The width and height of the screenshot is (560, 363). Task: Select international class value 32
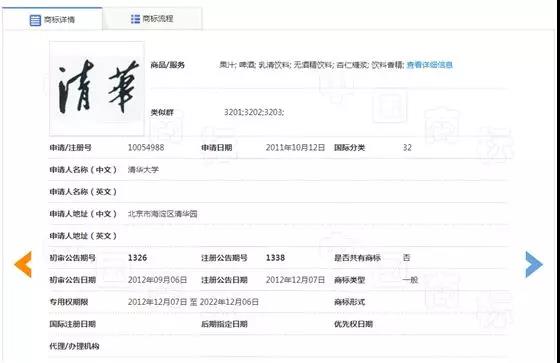point(407,148)
